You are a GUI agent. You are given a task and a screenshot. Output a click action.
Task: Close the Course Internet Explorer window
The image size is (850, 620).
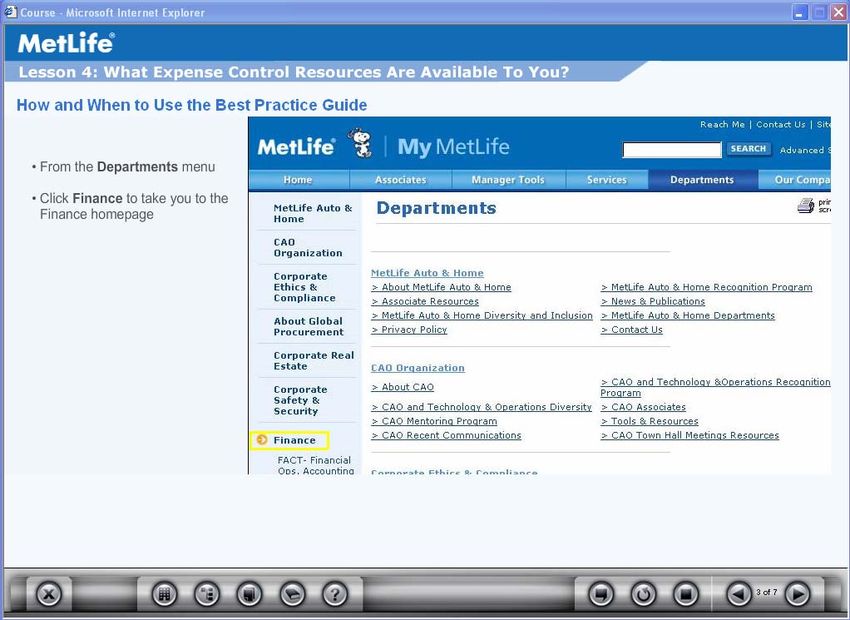(838, 12)
